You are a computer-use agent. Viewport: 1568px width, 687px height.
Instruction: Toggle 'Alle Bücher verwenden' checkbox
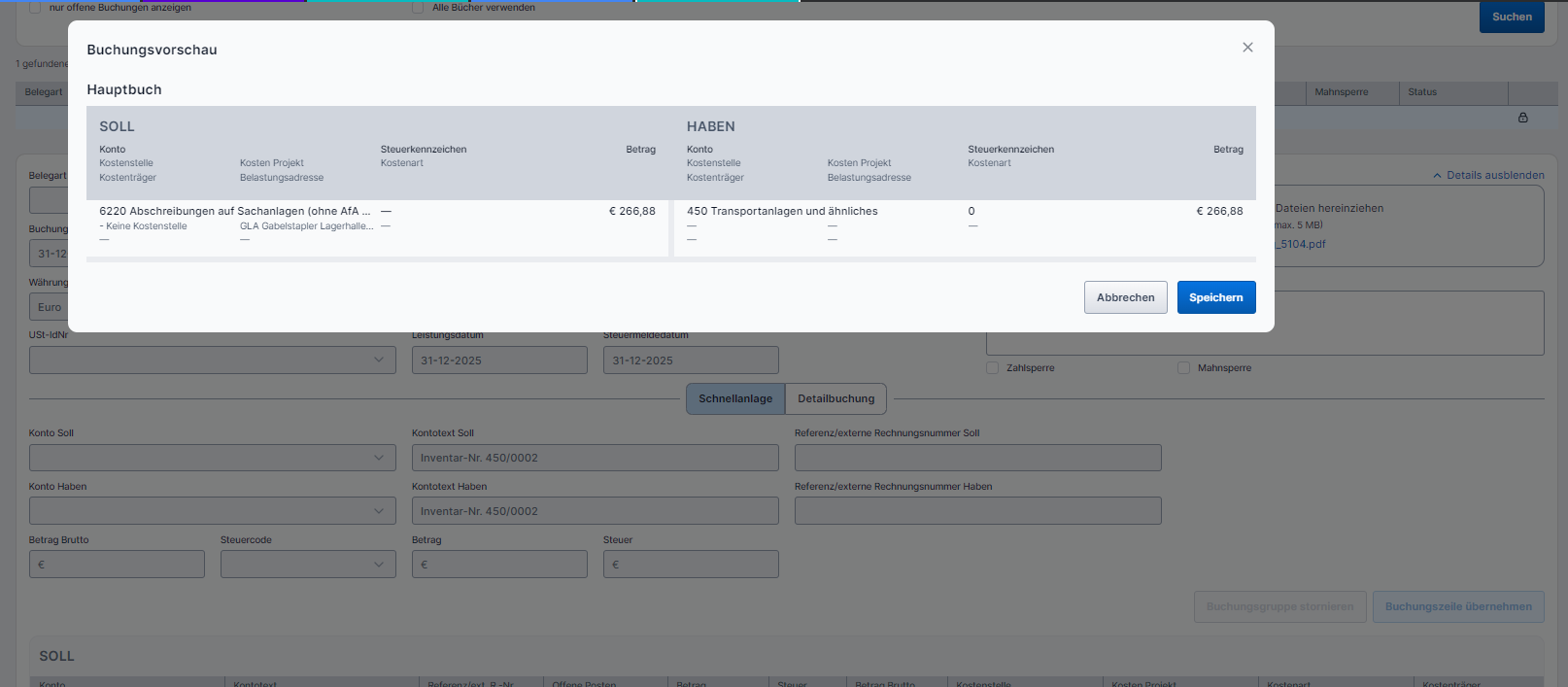point(418,8)
